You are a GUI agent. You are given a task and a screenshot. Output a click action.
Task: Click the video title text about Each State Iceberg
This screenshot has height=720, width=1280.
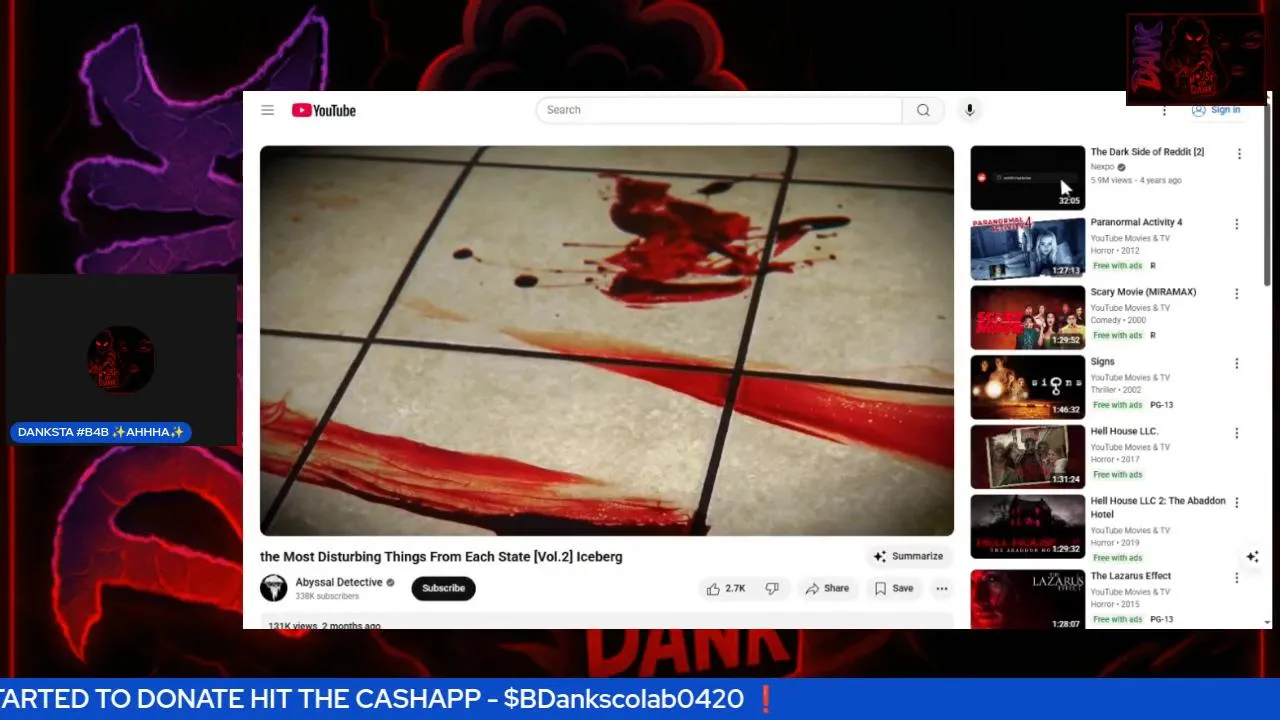(x=441, y=557)
